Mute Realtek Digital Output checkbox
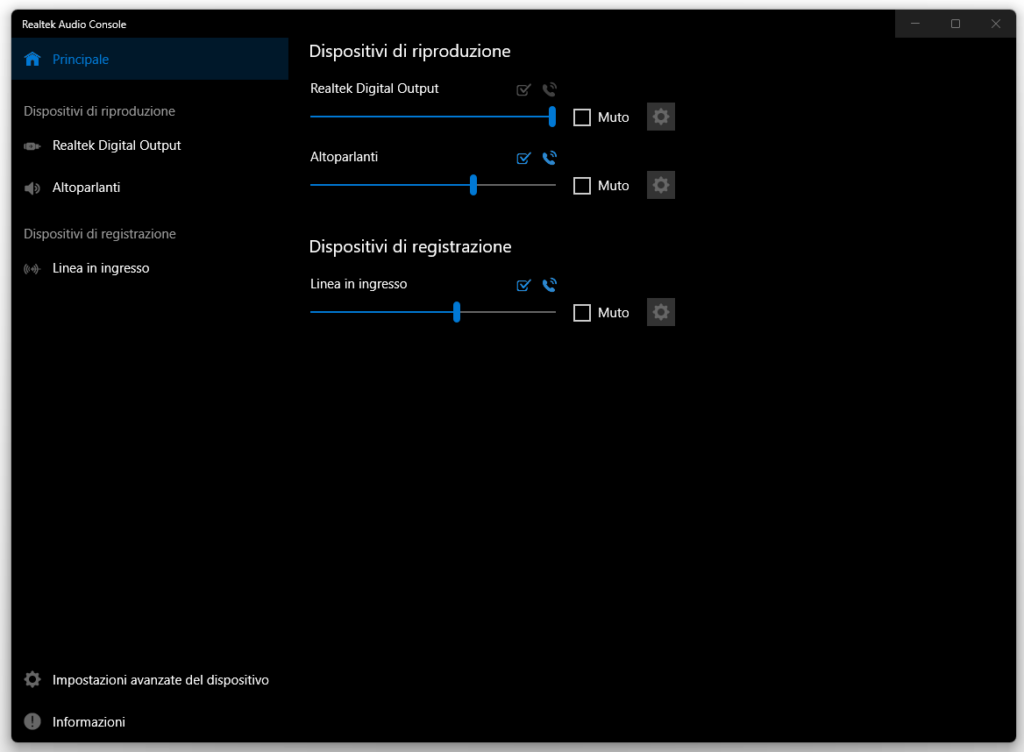This screenshot has height=752, width=1024. coord(582,118)
